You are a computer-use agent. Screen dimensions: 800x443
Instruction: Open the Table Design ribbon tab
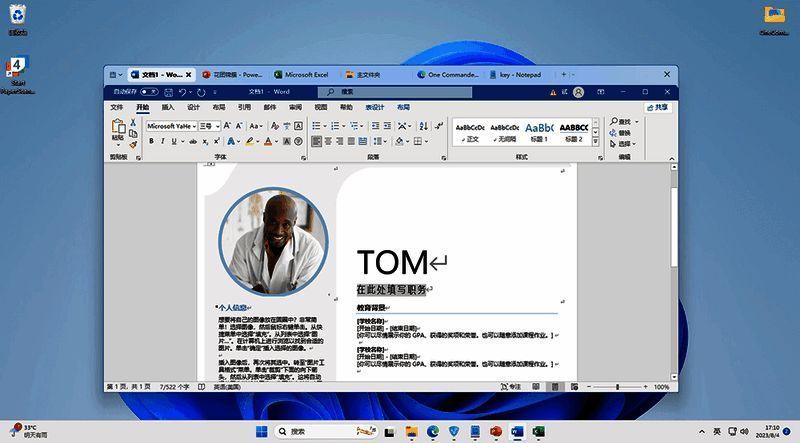[375, 107]
